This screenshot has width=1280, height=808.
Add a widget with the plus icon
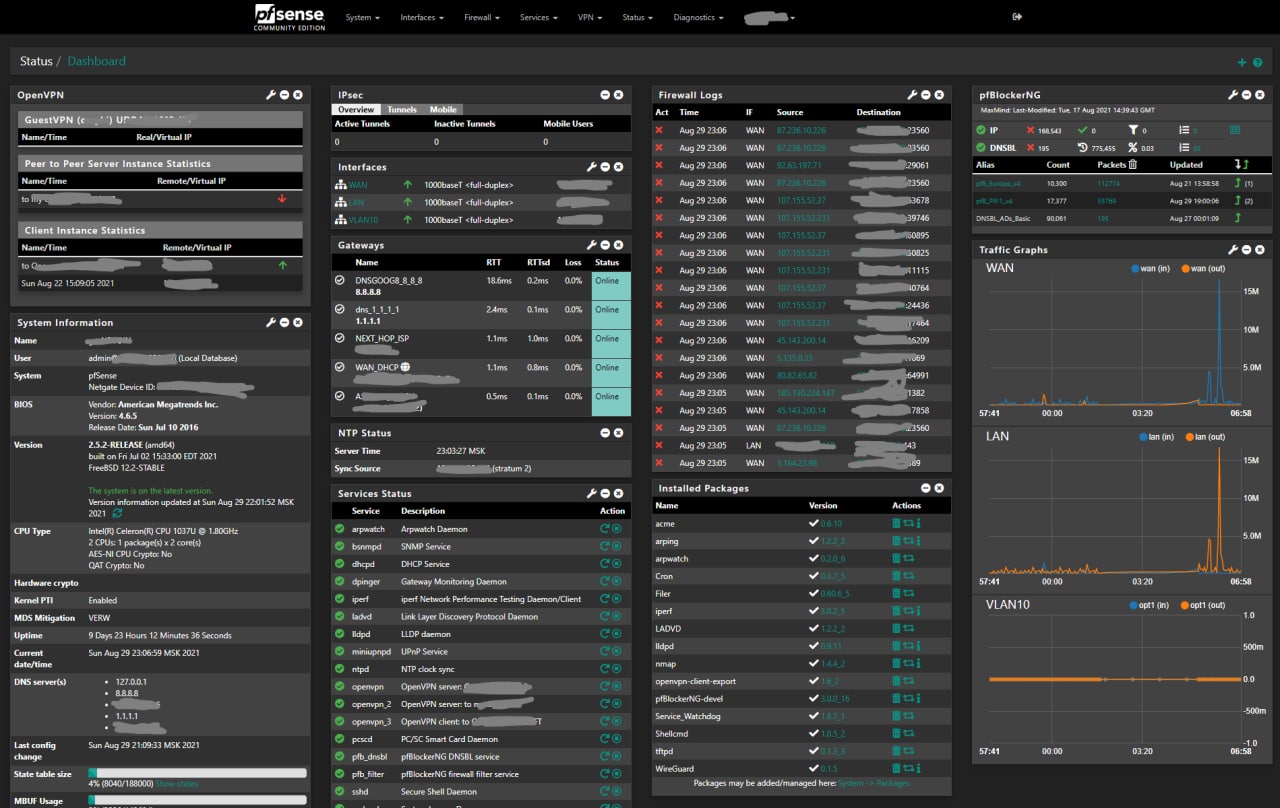[1242, 62]
